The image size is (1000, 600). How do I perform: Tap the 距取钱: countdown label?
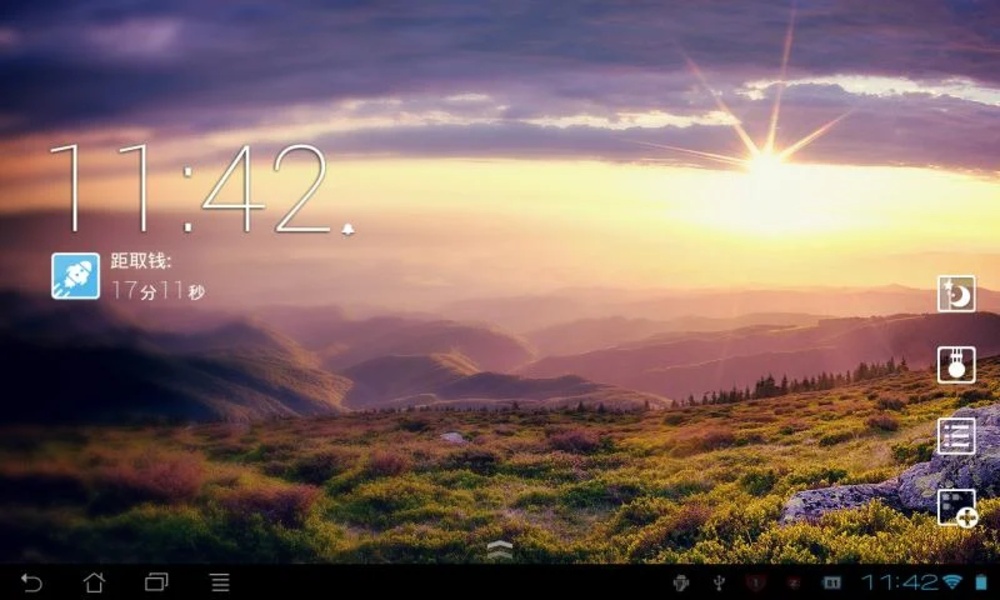click(x=141, y=261)
